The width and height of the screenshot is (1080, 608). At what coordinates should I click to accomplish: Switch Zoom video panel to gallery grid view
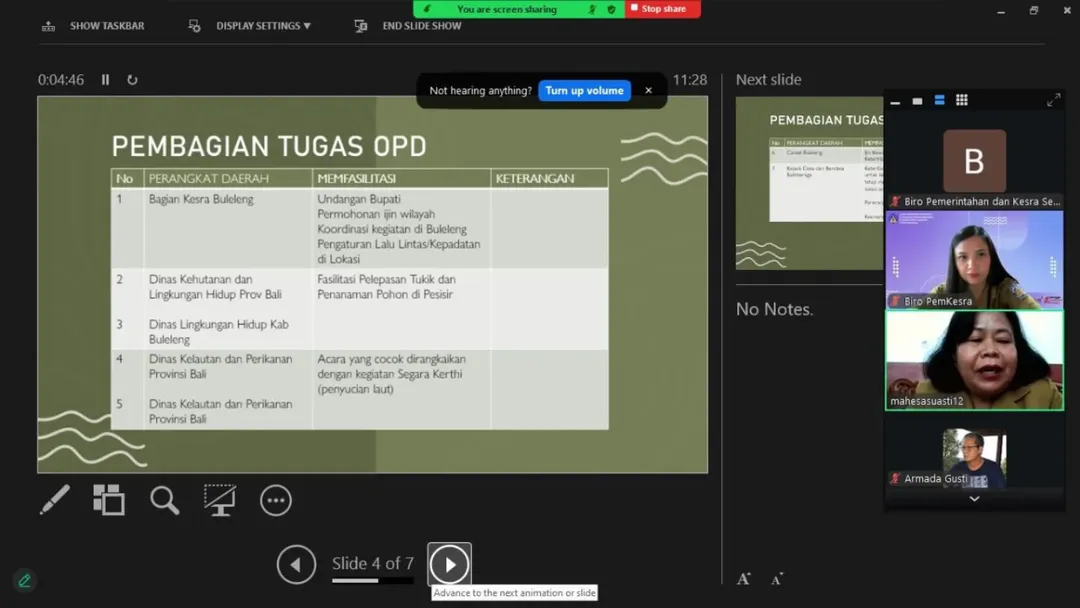pos(961,100)
